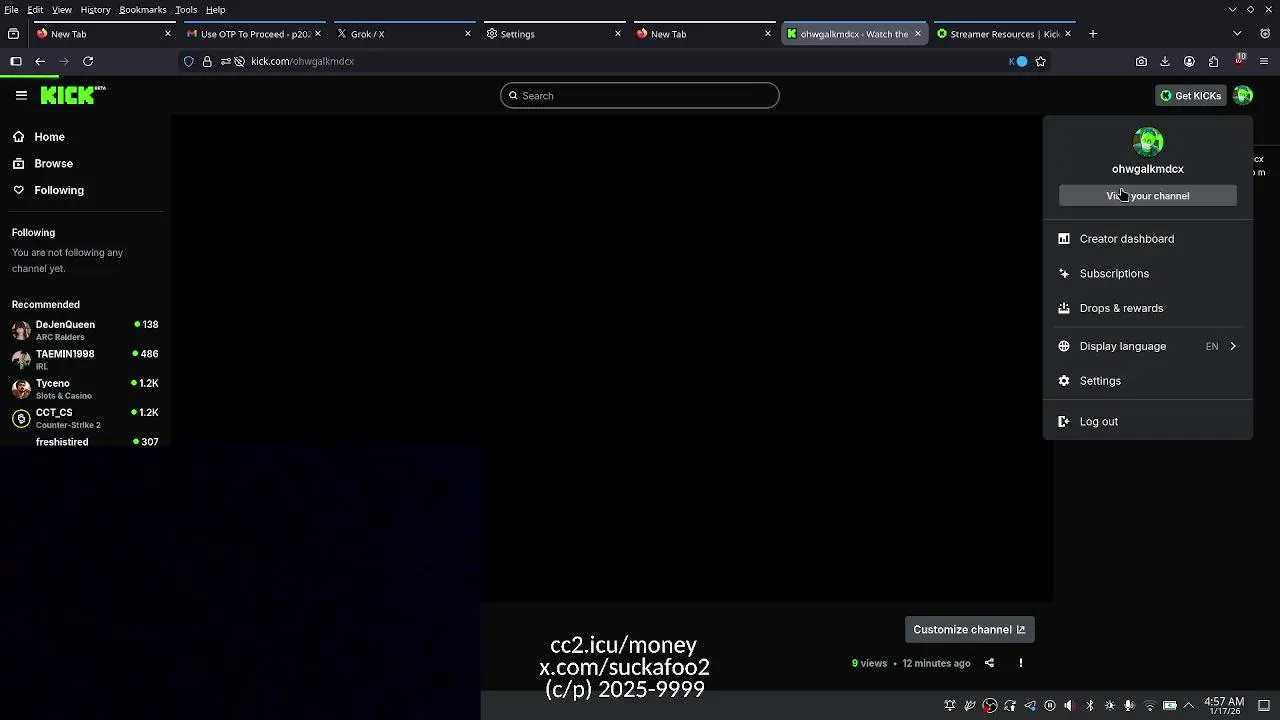This screenshot has width=1280, height=720.
Task: Open Drops & rewards from profile menu
Action: (x=1148, y=308)
